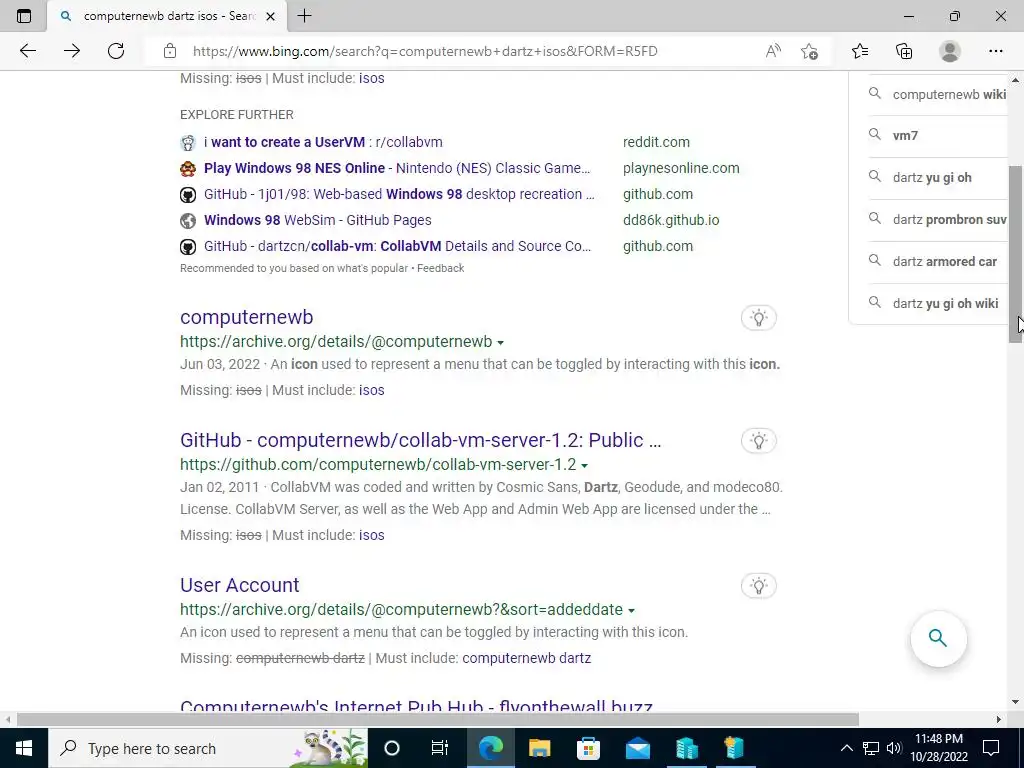Open 'i want to create a UserVM' reddit link
The height and width of the screenshot is (768, 1024).
(x=323, y=142)
